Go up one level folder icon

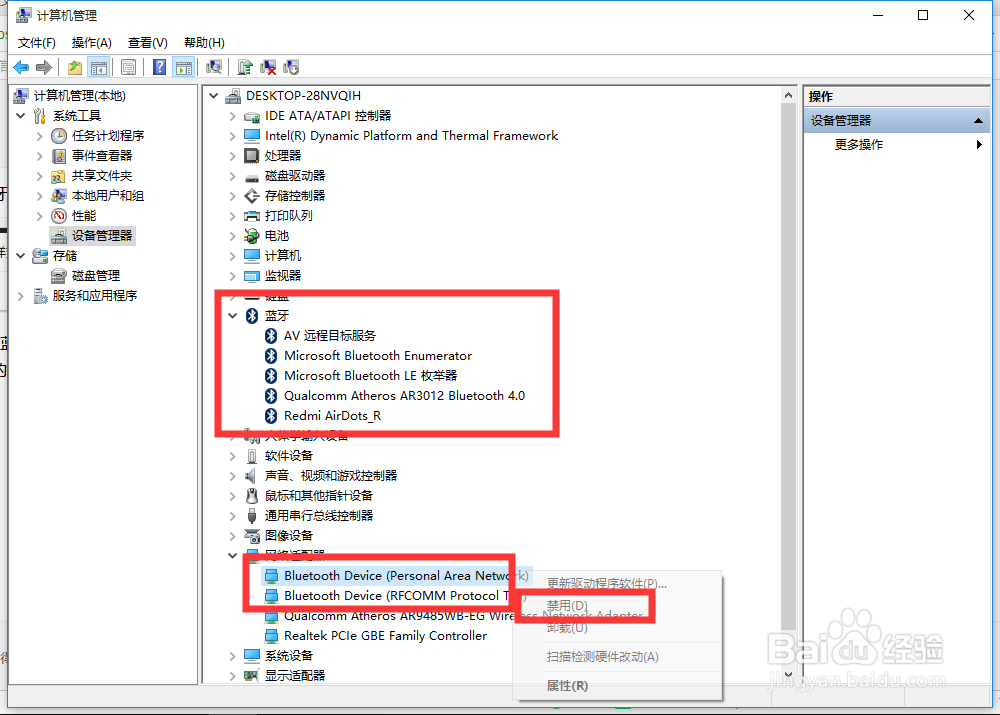coord(75,67)
